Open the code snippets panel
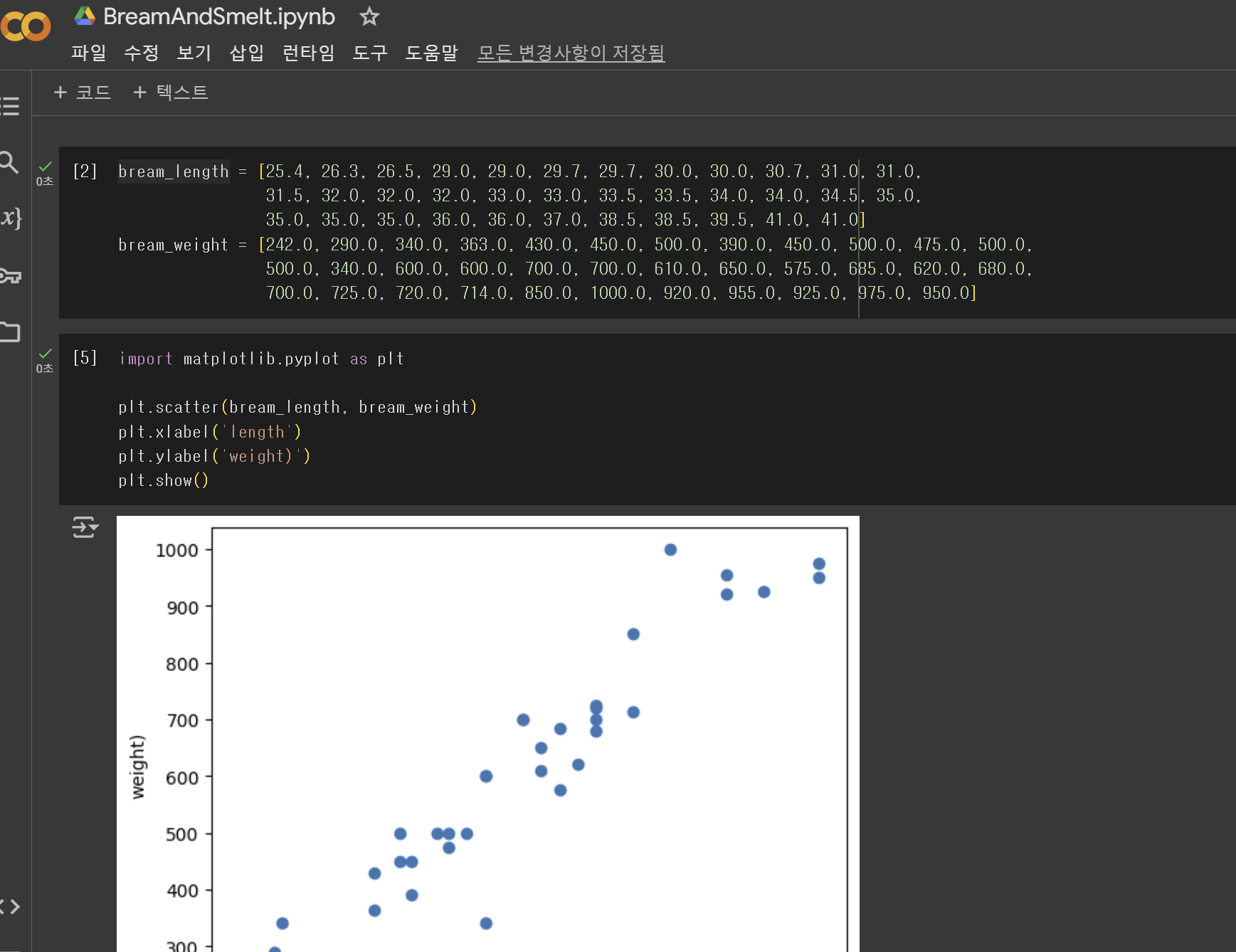 tap(10, 906)
